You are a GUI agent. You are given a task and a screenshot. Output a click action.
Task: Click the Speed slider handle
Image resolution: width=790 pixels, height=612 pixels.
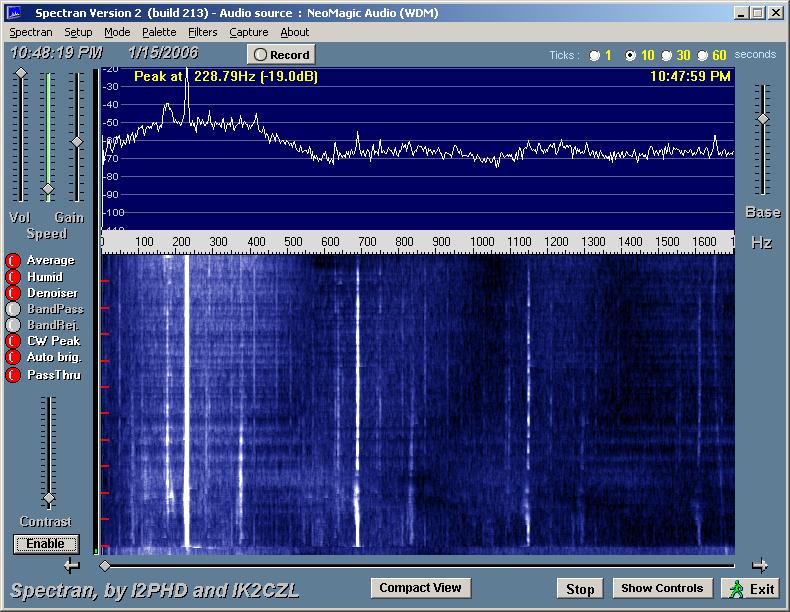(48, 189)
